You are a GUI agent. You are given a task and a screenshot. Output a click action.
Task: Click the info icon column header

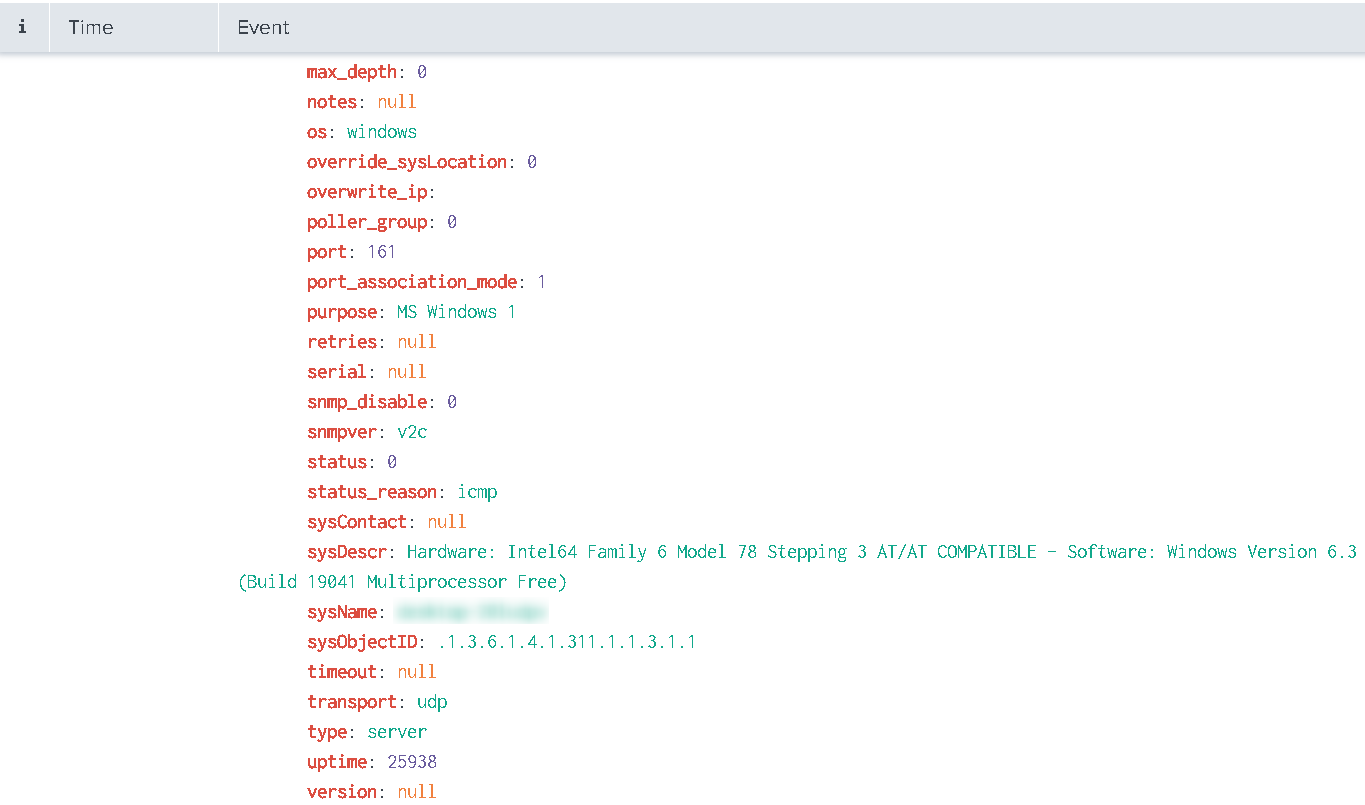[22, 27]
